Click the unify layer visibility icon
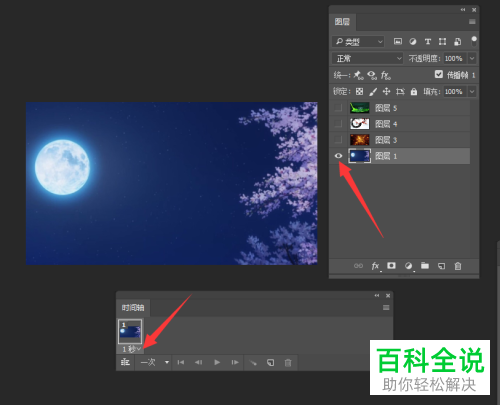This screenshot has width=500, height=405. (x=372, y=75)
